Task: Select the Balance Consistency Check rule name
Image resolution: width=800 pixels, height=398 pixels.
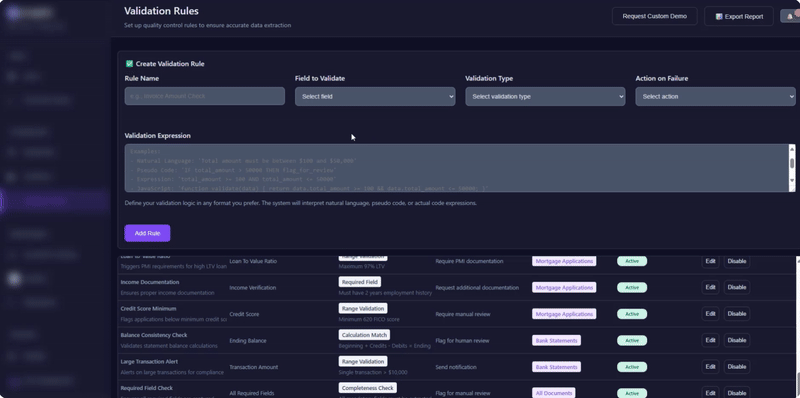Action: pos(154,335)
